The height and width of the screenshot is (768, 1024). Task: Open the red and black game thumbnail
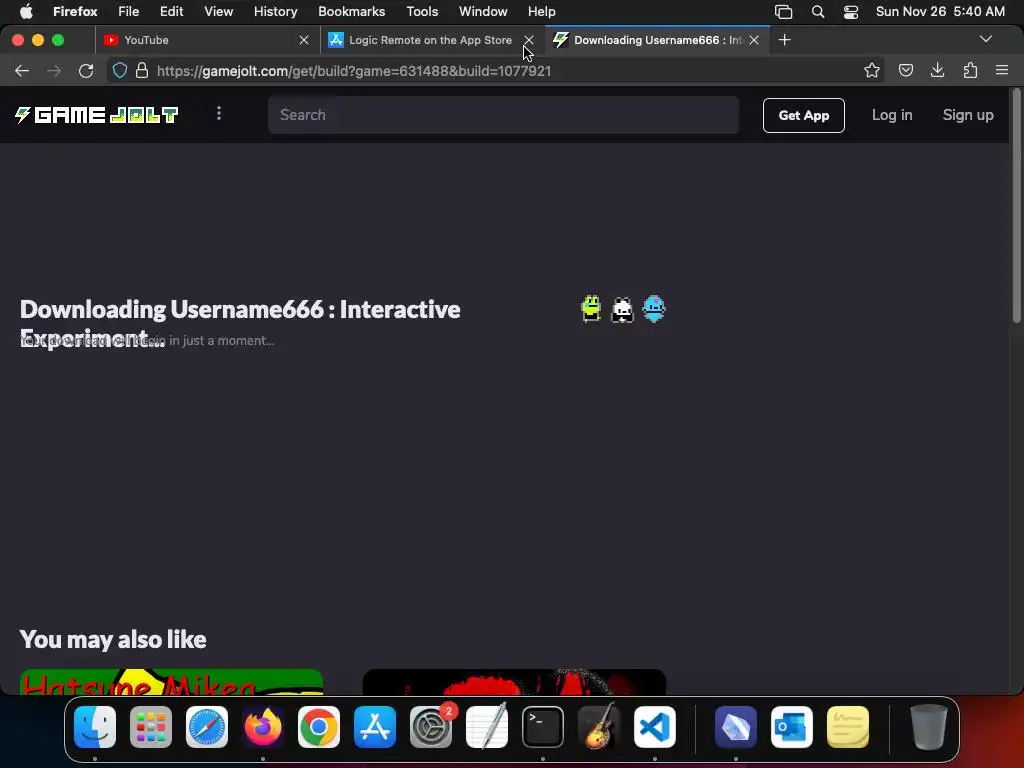point(514,682)
